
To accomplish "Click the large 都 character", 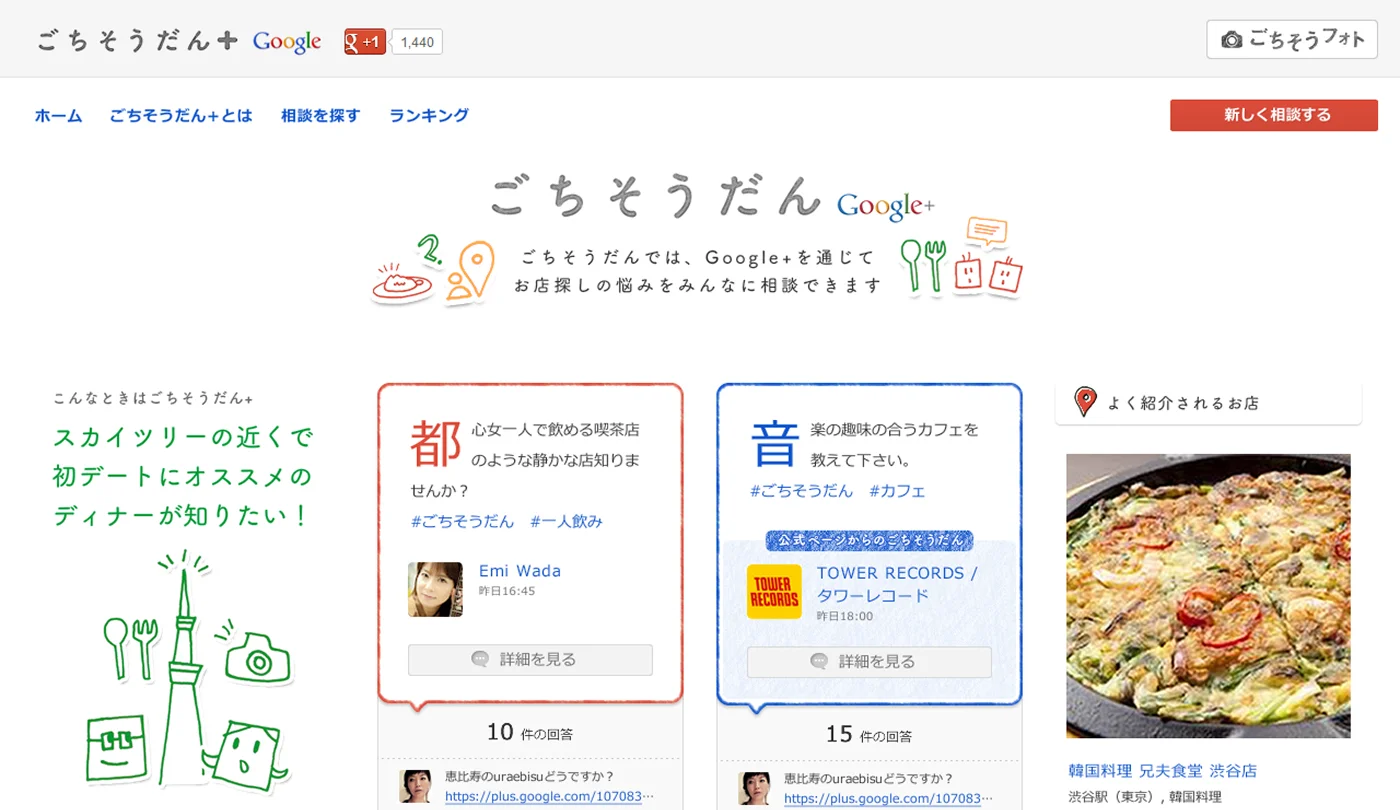I will 436,444.
